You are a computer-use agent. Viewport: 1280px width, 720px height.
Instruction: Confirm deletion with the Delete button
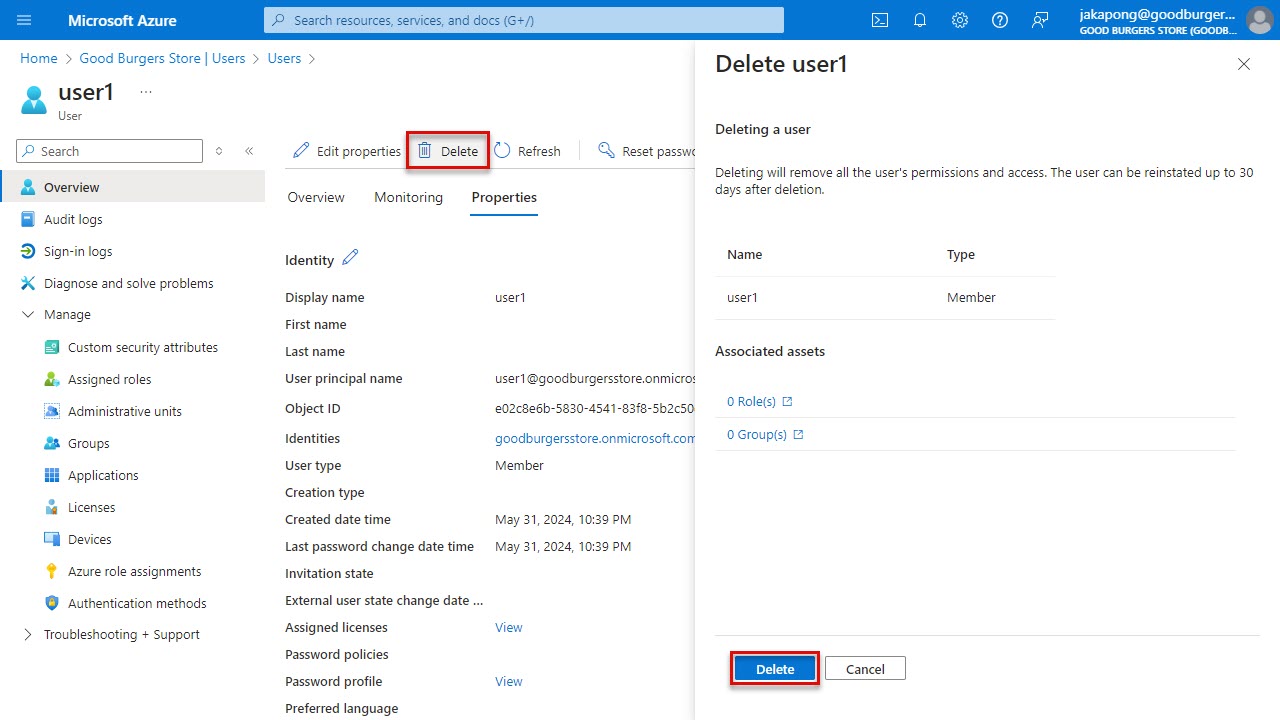click(774, 668)
